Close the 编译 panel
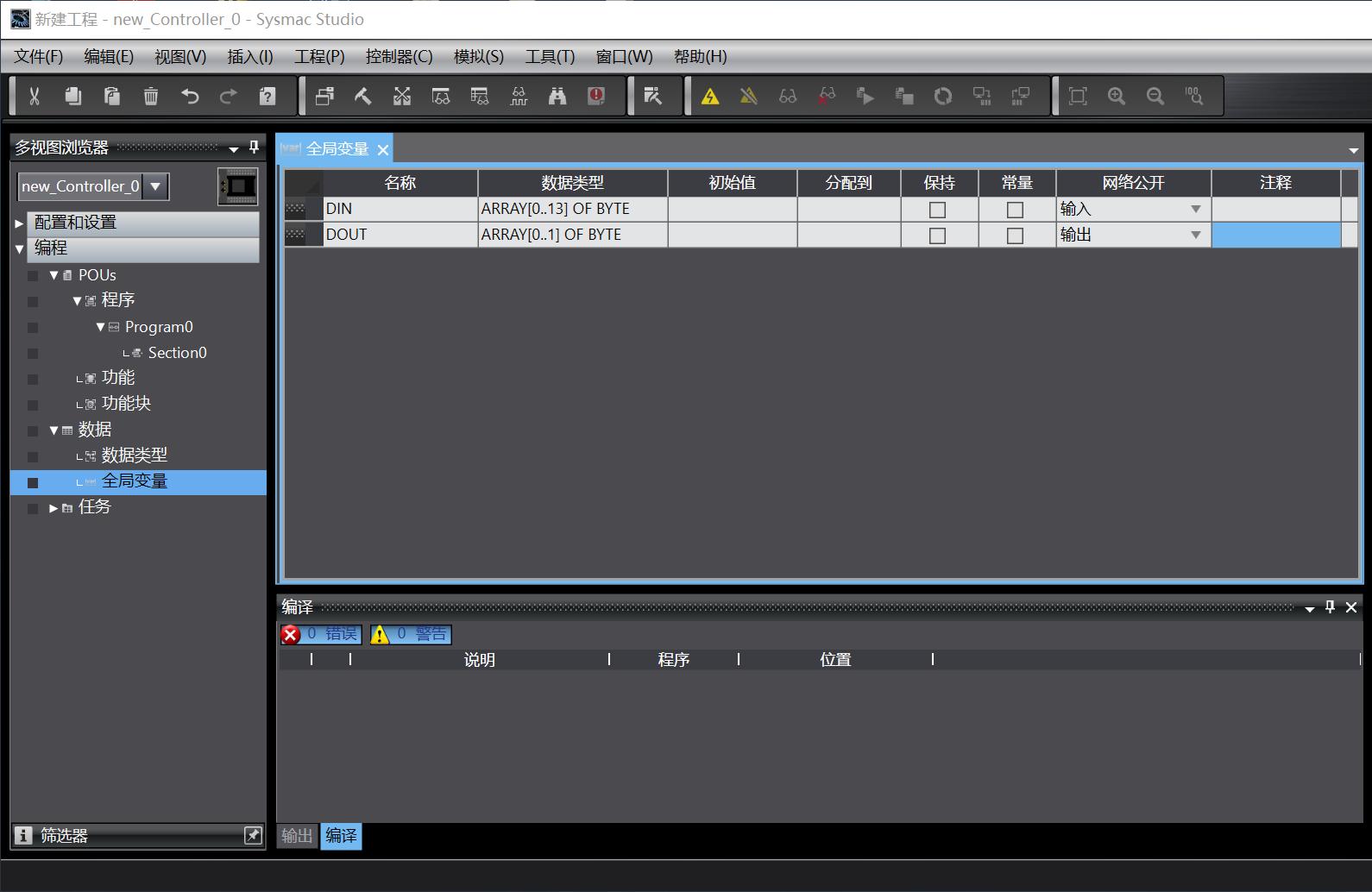The image size is (1372, 892). point(1351,607)
